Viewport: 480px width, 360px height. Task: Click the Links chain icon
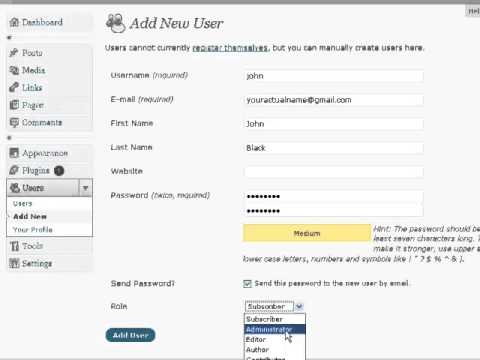[x=14, y=87]
